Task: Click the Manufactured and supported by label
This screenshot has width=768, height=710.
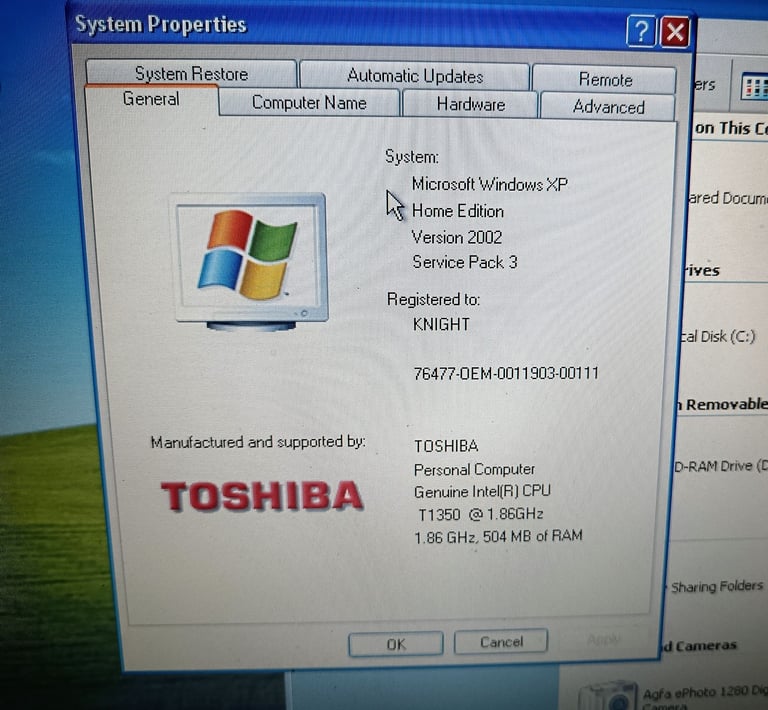Action: [x=258, y=442]
